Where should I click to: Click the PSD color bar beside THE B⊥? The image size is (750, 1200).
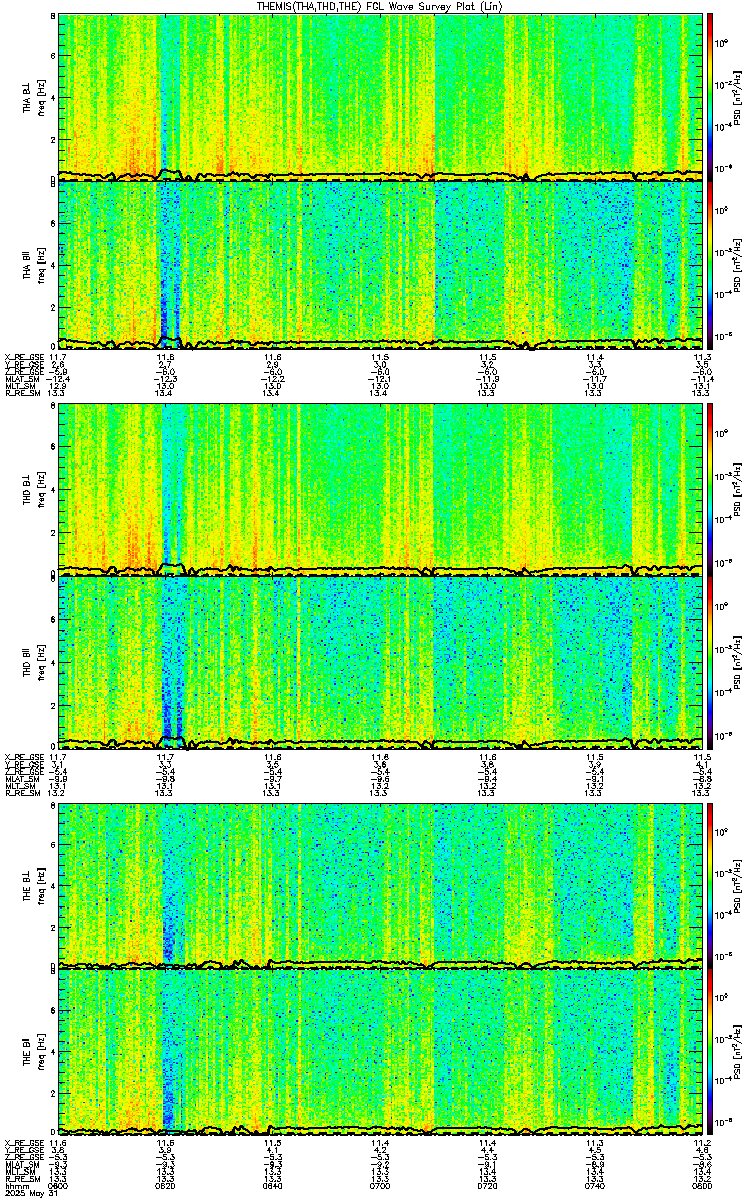[711, 884]
